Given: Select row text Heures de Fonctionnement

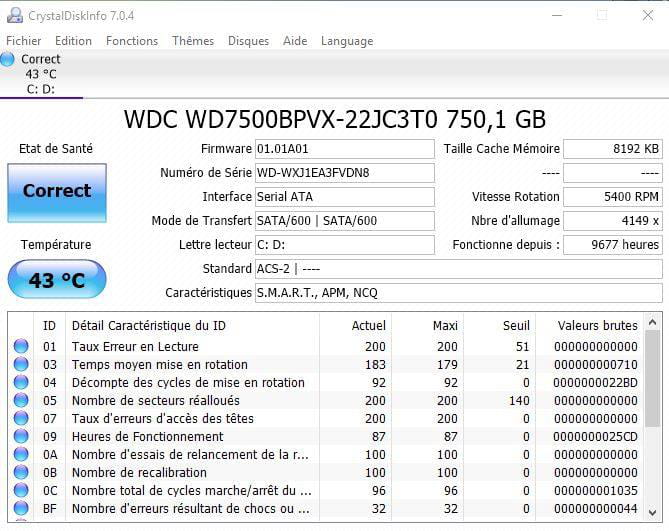Looking at the screenshot, I should click(148, 436).
